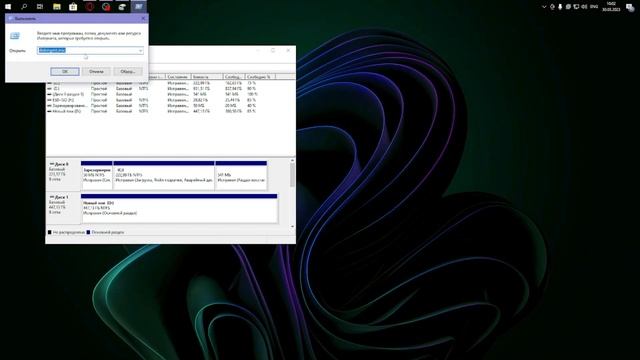Viewport: 640px width, 360px height.
Task: Select the volume row labeled (H:)
Action: coord(151,100)
